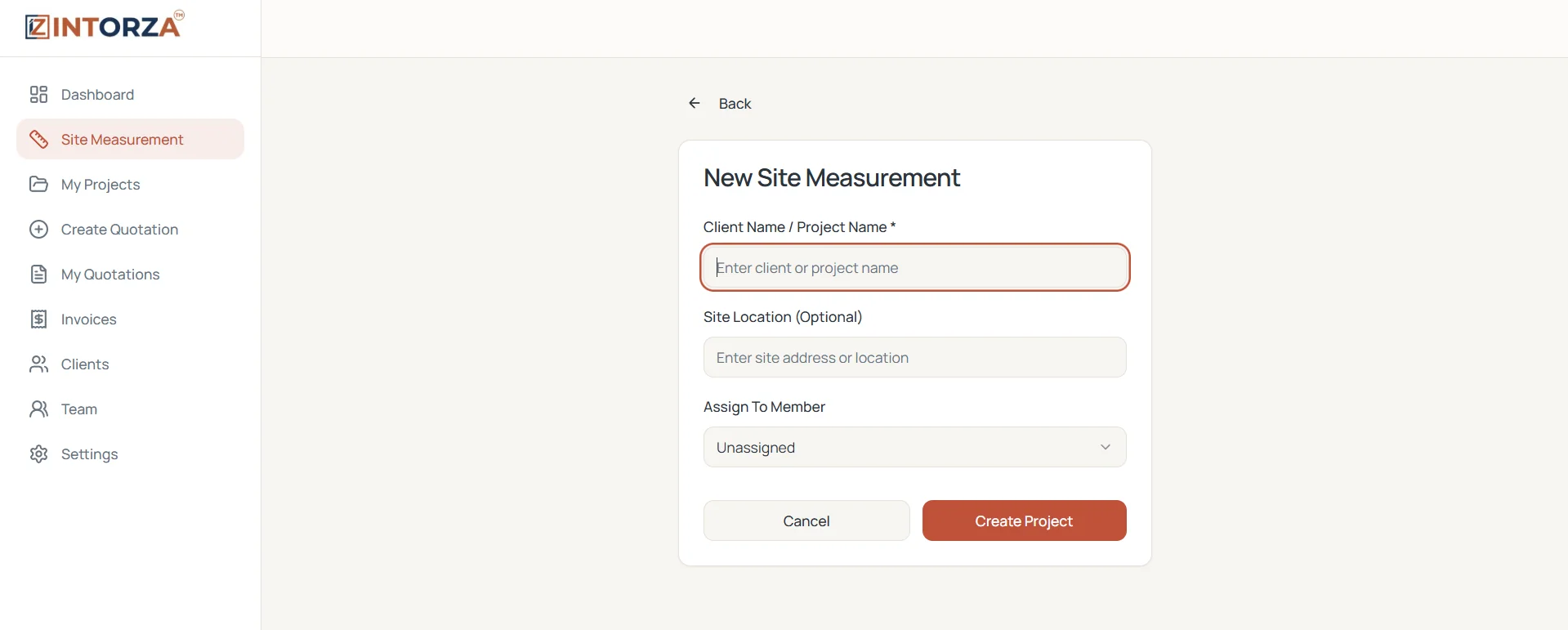This screenshot has height=630, width=1568.
Task: Click the Team members icon
Action: [x=38, y=409]
